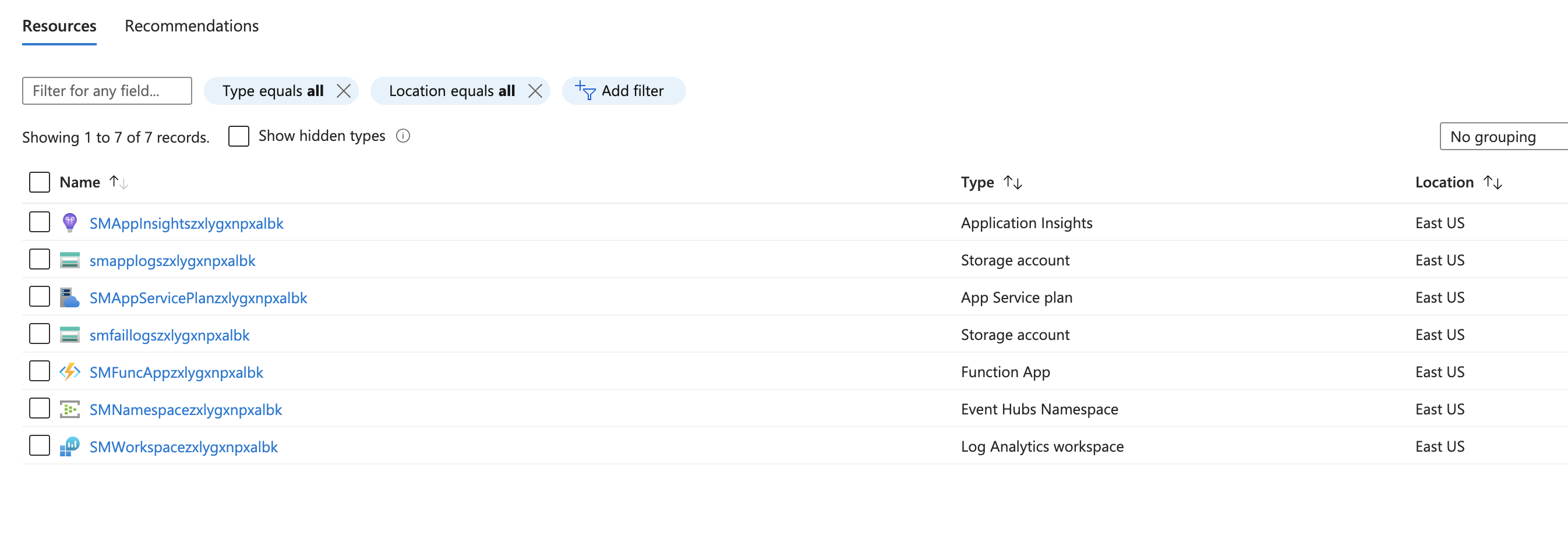Open the No grouping dropdown
Screen dimensions: 1568x539
tap(1502, 136)
